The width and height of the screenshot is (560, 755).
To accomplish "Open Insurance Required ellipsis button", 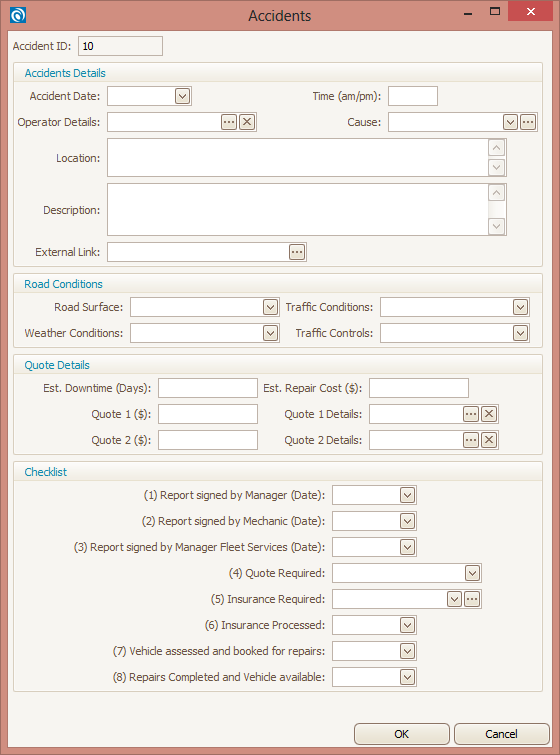I will click(x=472, y=599).
